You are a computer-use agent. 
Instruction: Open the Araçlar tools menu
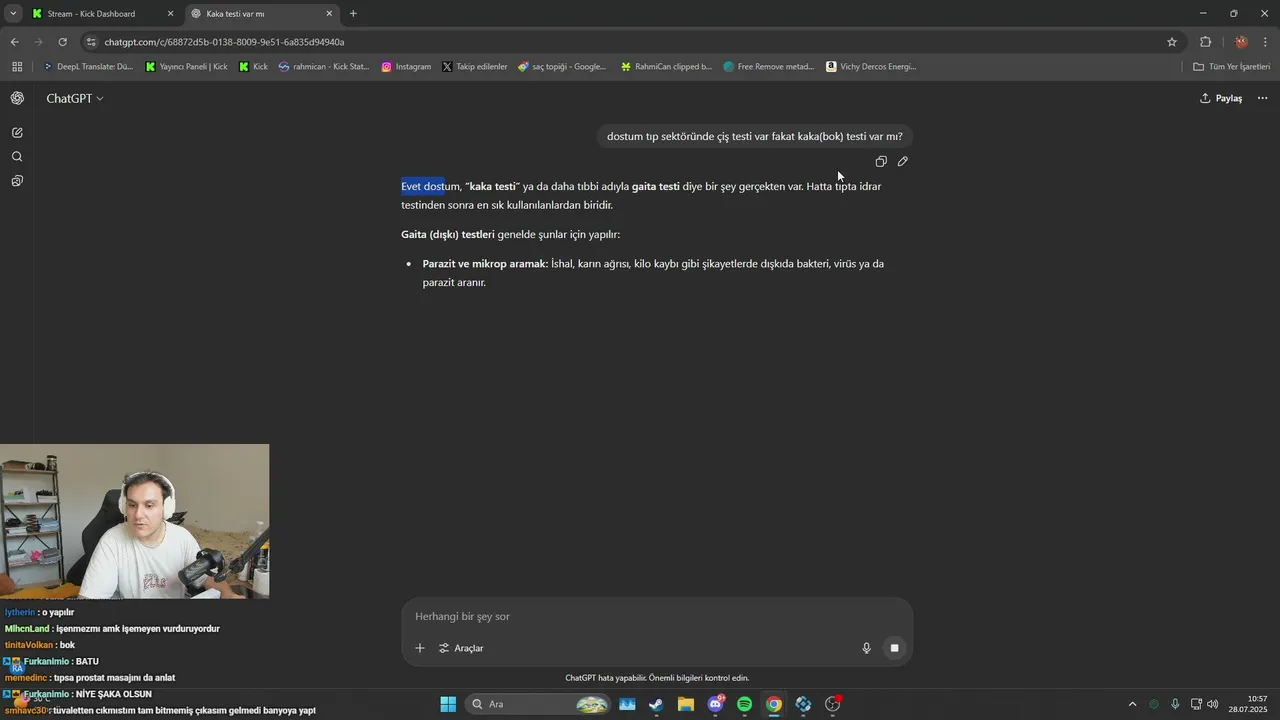click(461, 648)
